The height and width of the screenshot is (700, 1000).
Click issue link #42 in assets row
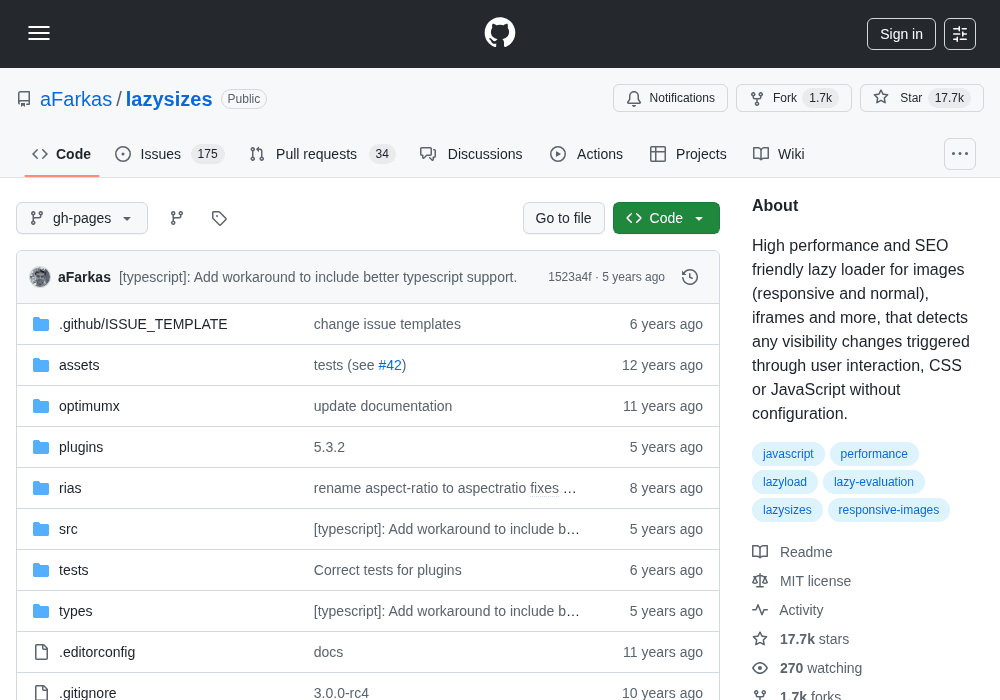(390, 365)
